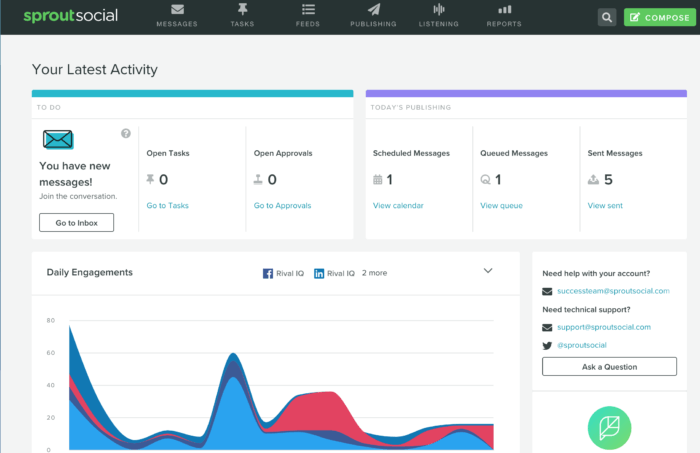Click the Ask a Question button

point(609,367)
